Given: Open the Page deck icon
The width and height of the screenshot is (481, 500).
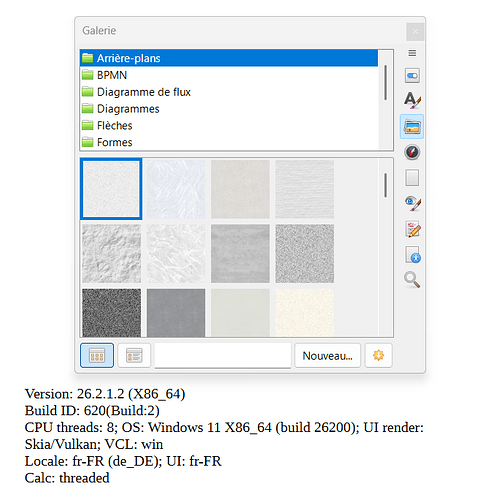Looking at the screenshot, I should (x=412, y=178).
